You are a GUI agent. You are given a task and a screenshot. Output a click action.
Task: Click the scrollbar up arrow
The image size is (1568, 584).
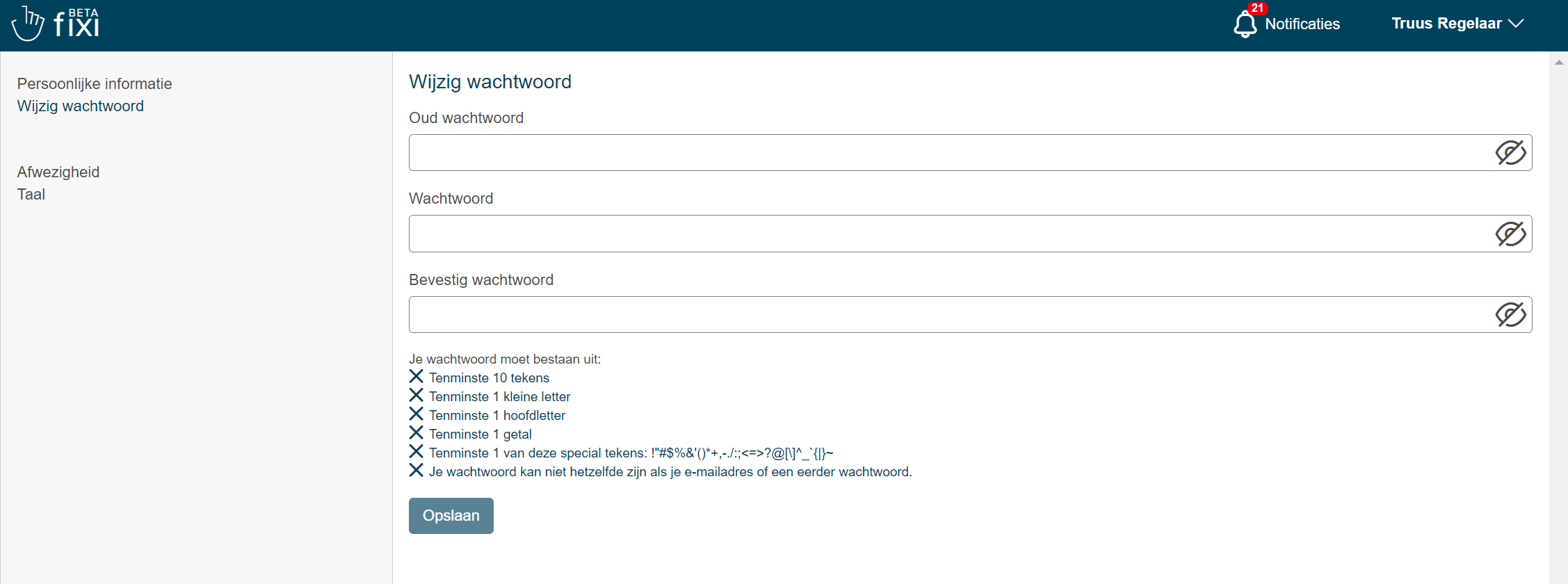pos(1559,63)
